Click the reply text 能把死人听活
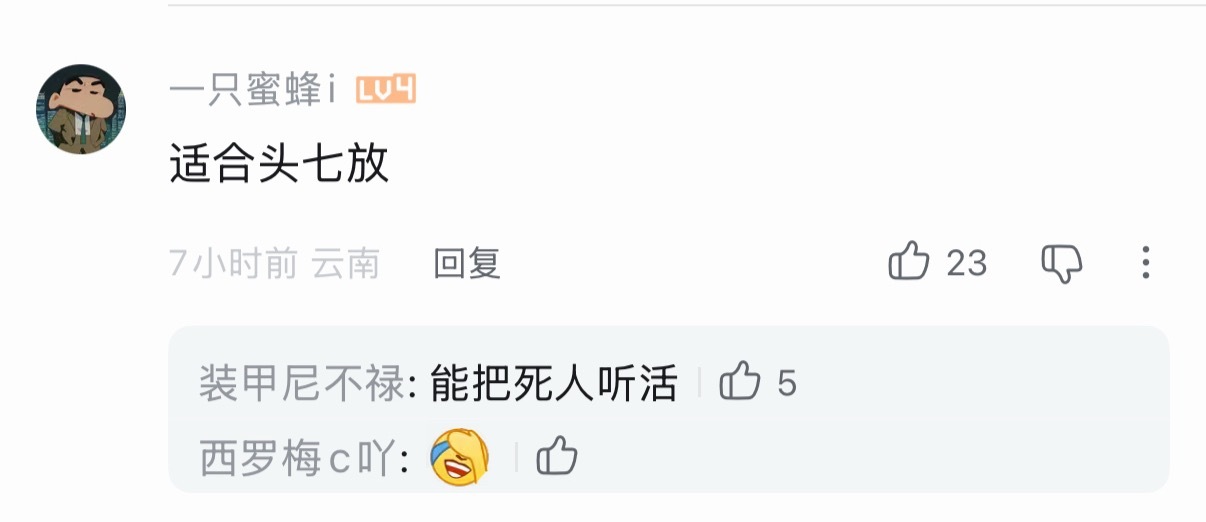This screenshot has height=522, width=1206. (x=554, y=384)
